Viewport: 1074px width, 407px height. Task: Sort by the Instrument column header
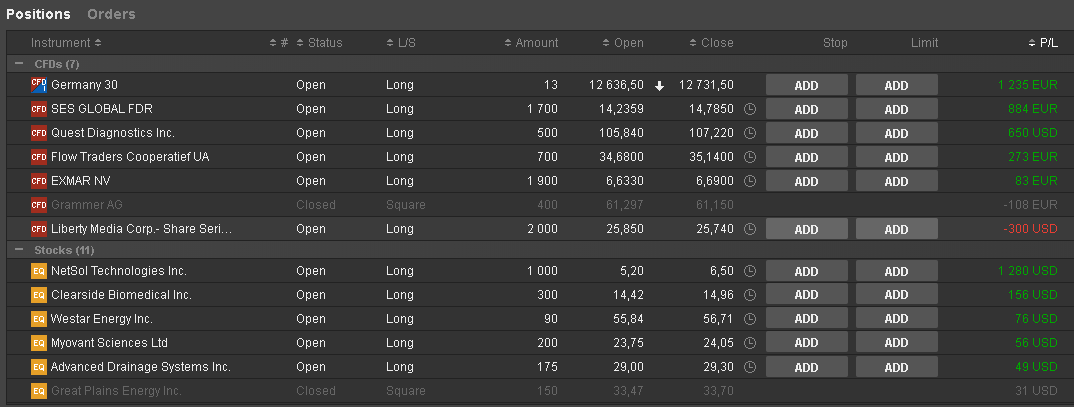coord(66,43)
